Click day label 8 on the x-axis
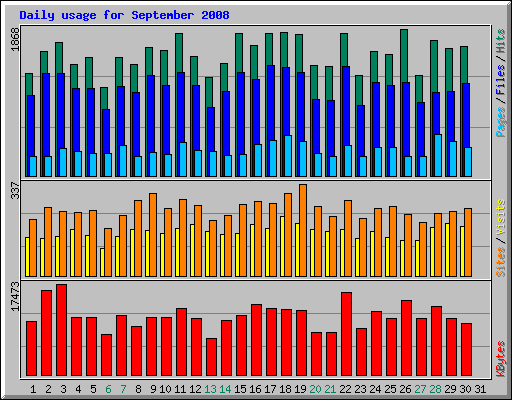 pos(138,389)
